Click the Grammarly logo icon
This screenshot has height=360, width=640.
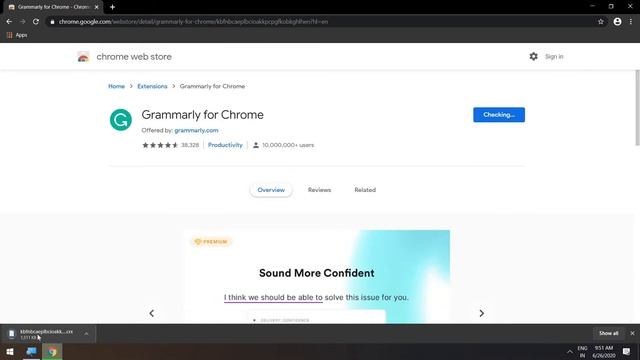pyautogui.click(x=121, y=120)
